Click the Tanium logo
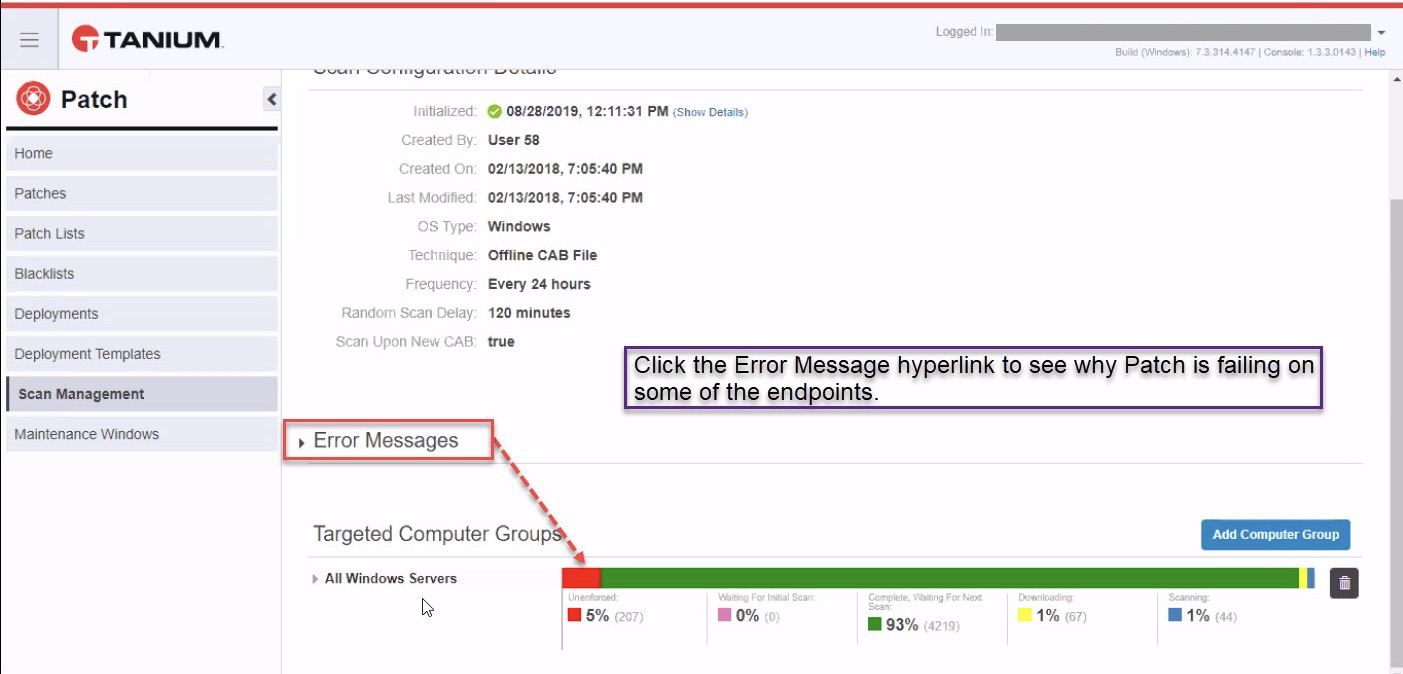The height and width of the screenshot is (674, 1403). [x=147, y=40]
